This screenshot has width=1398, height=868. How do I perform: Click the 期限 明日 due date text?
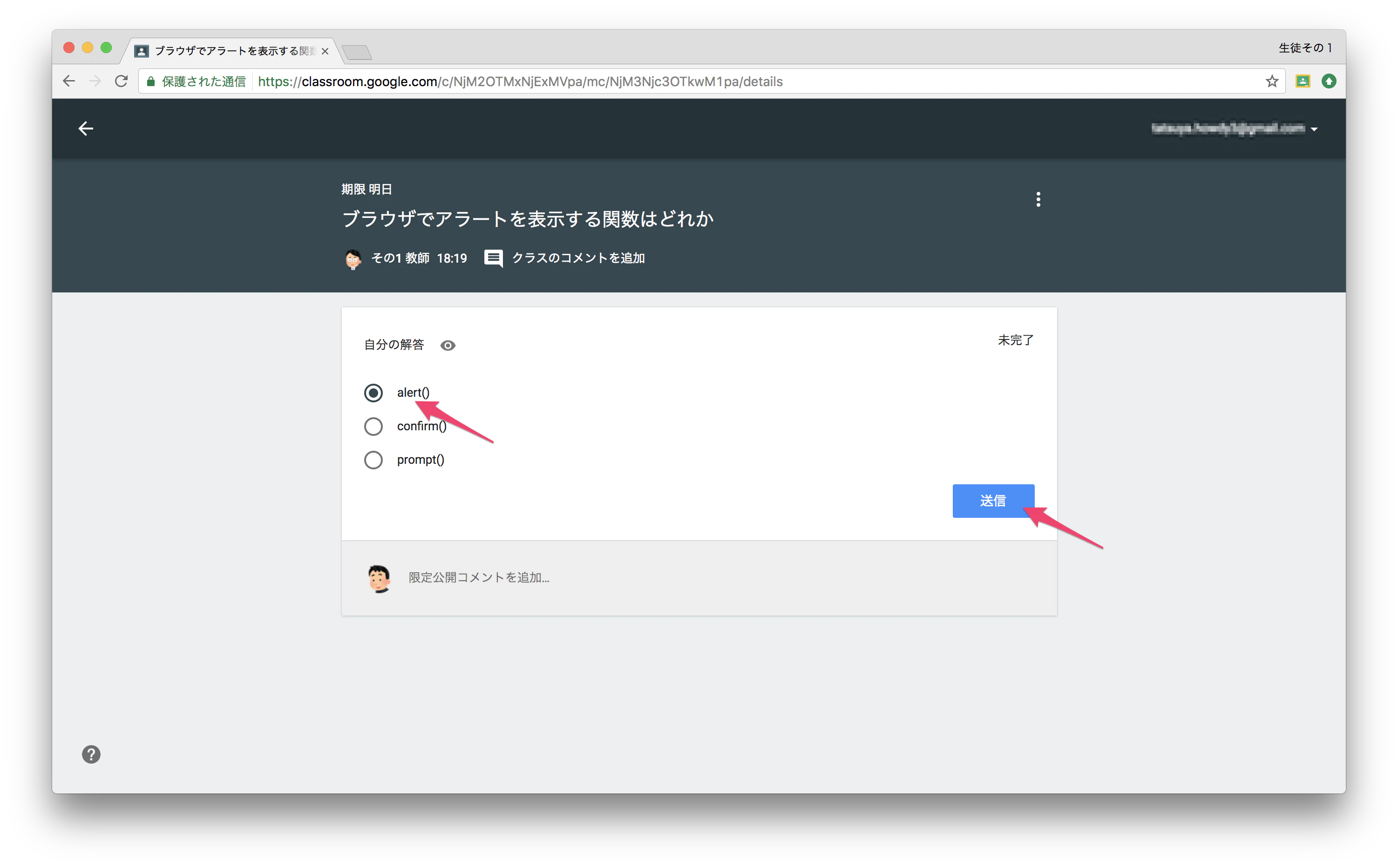tap(366, 190)
